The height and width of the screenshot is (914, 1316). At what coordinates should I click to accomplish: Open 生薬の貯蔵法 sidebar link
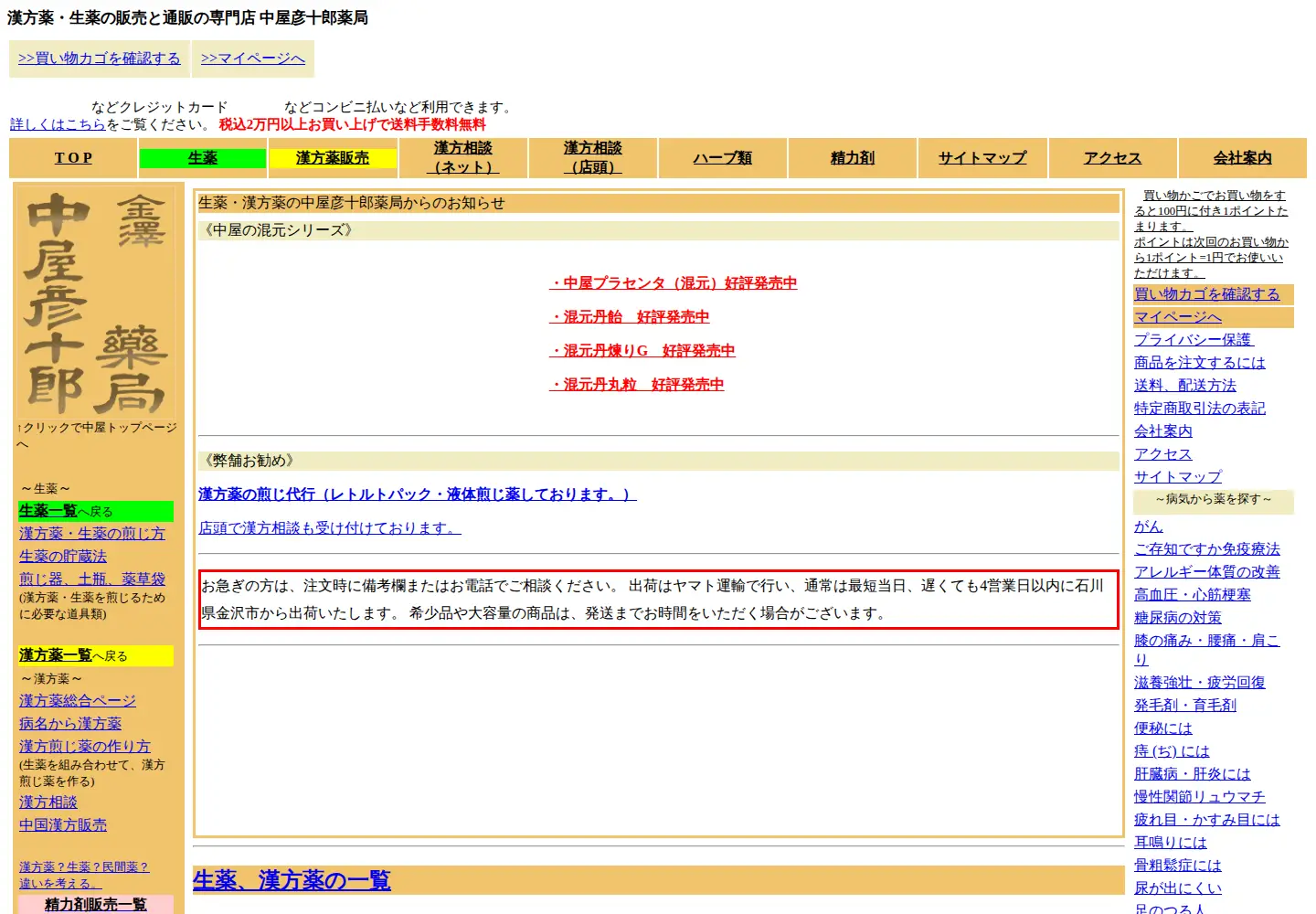coord(63,557)
